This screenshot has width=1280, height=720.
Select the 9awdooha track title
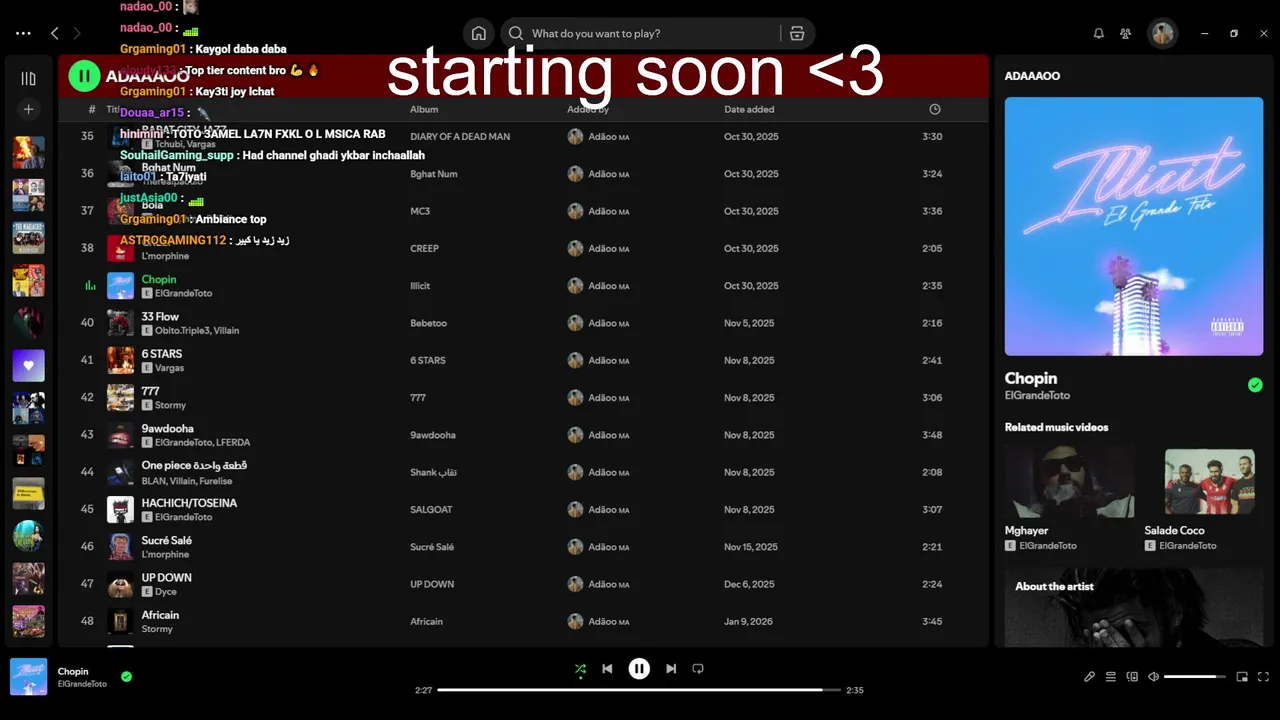point(168,428)
